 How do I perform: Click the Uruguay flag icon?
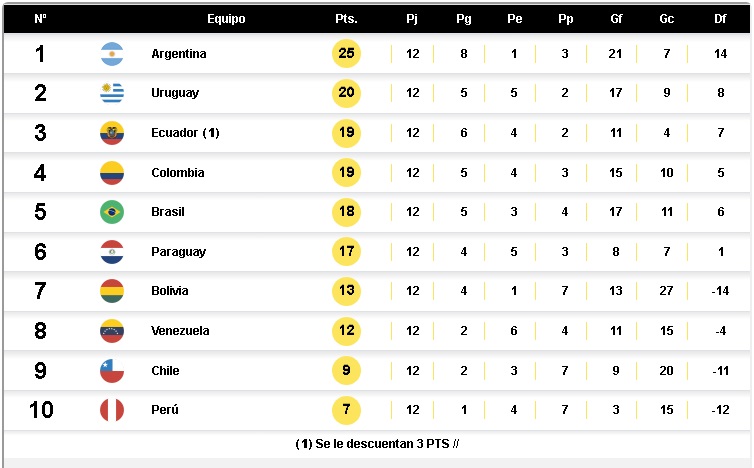coord(112,93)
